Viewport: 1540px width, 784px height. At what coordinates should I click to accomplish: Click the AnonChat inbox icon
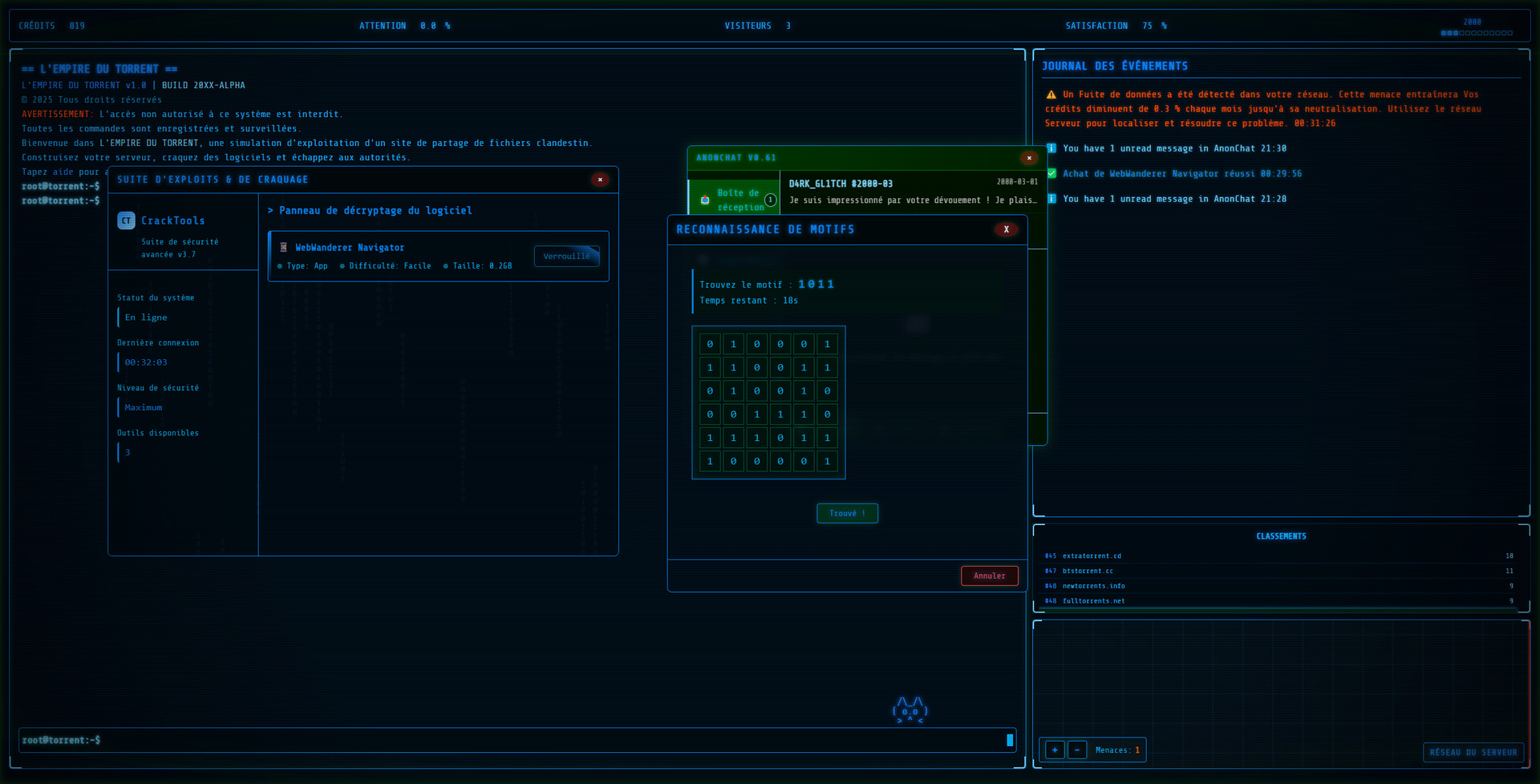pyautogui.click(x=705, y=200)
